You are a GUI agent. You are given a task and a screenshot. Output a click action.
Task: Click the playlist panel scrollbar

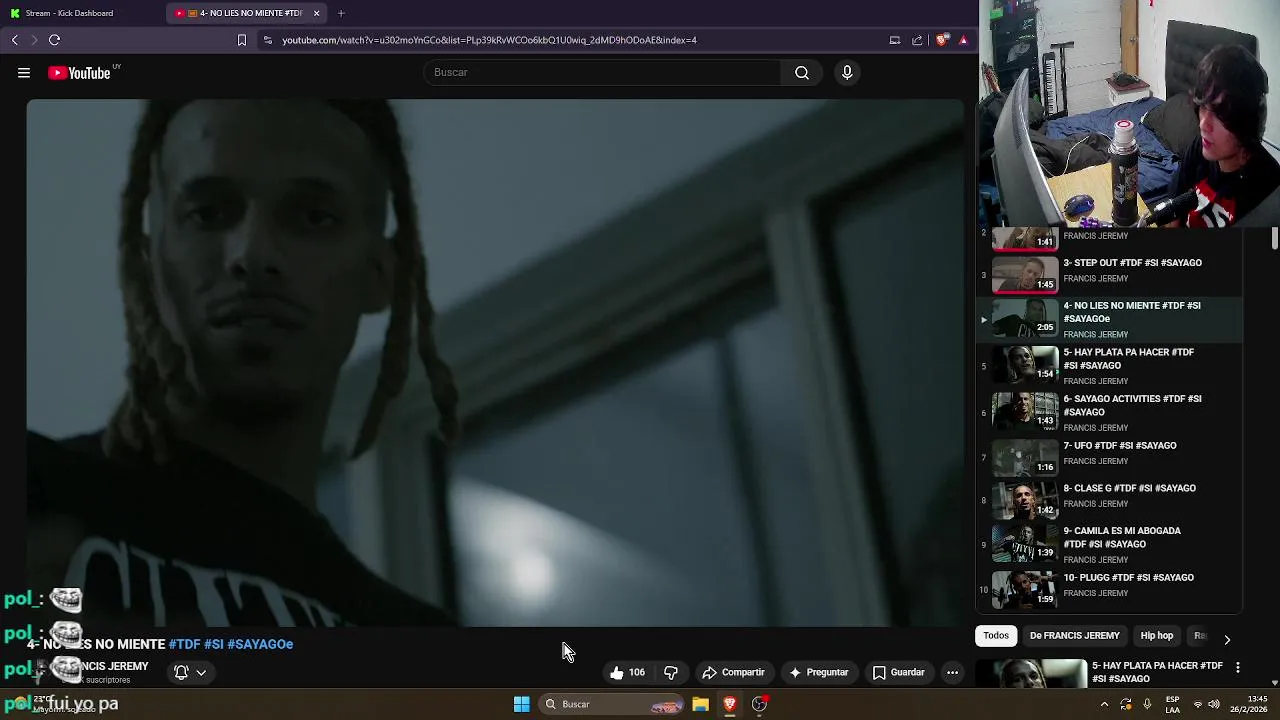(x=1274, y=240)
